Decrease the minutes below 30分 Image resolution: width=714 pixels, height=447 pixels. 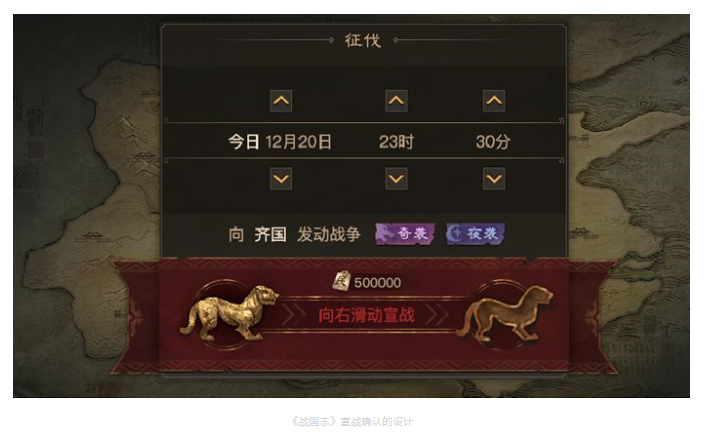pos(494,178)
